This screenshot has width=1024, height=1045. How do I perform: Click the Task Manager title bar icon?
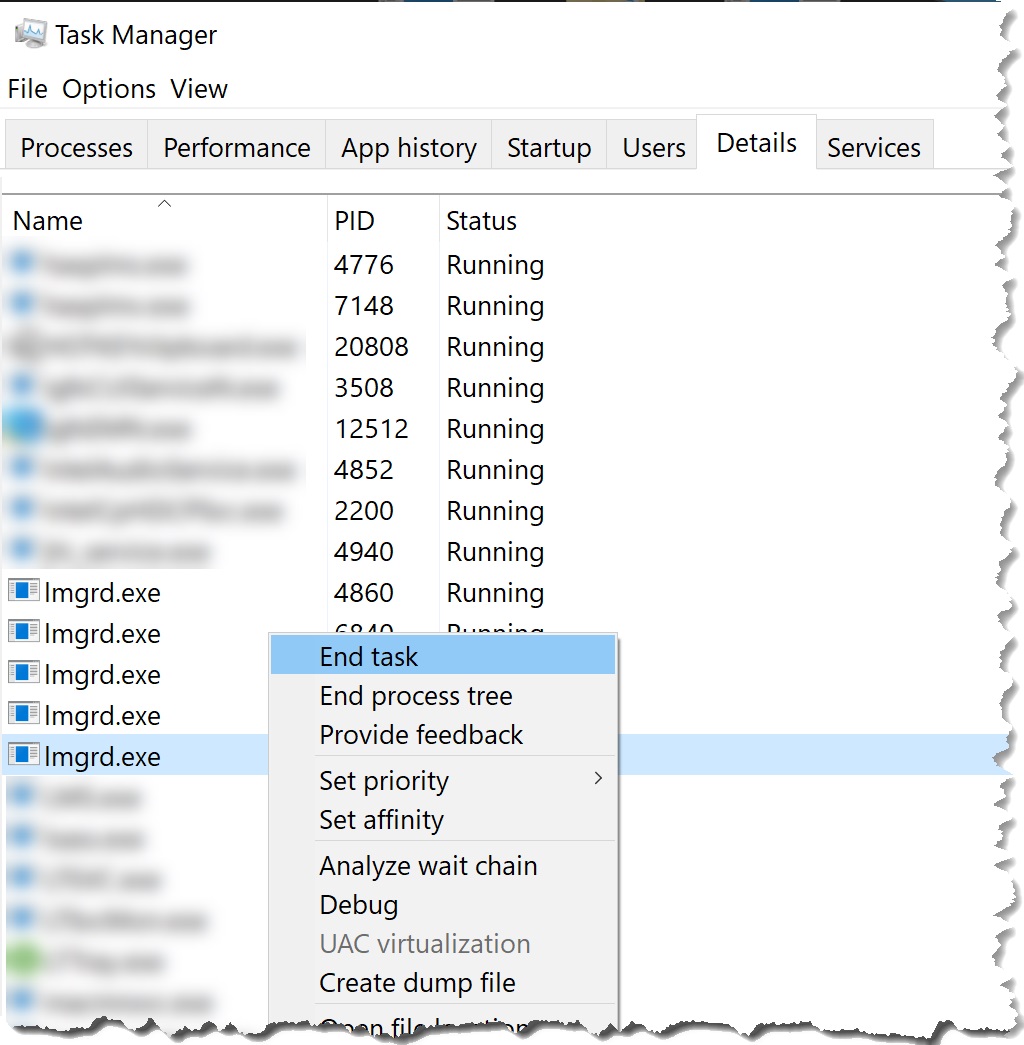(30, 35)
